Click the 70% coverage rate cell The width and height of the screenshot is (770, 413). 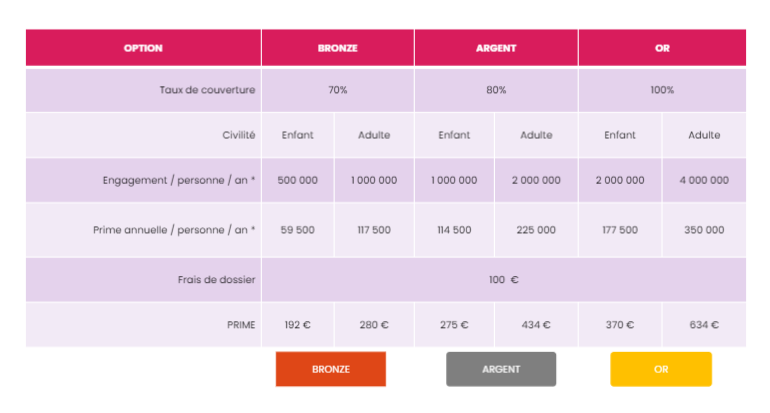338,90
